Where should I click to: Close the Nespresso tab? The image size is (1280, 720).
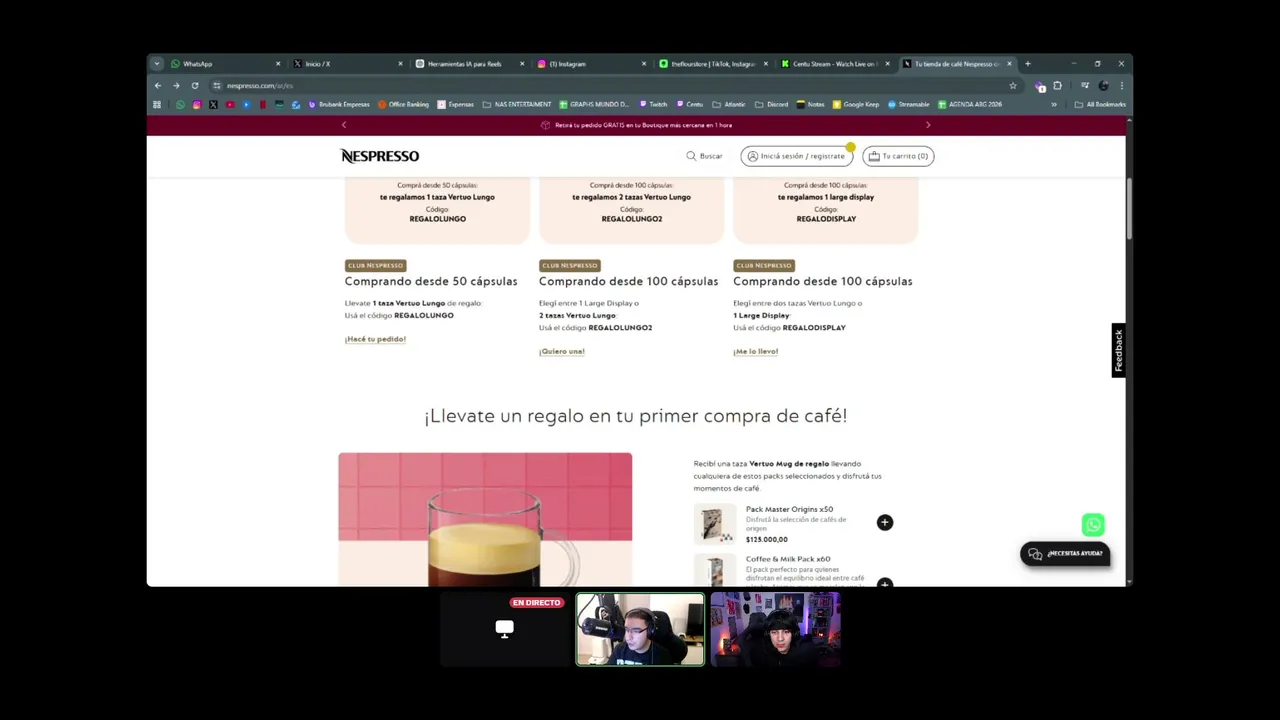pyautogui.click(x=1009, y=64)
